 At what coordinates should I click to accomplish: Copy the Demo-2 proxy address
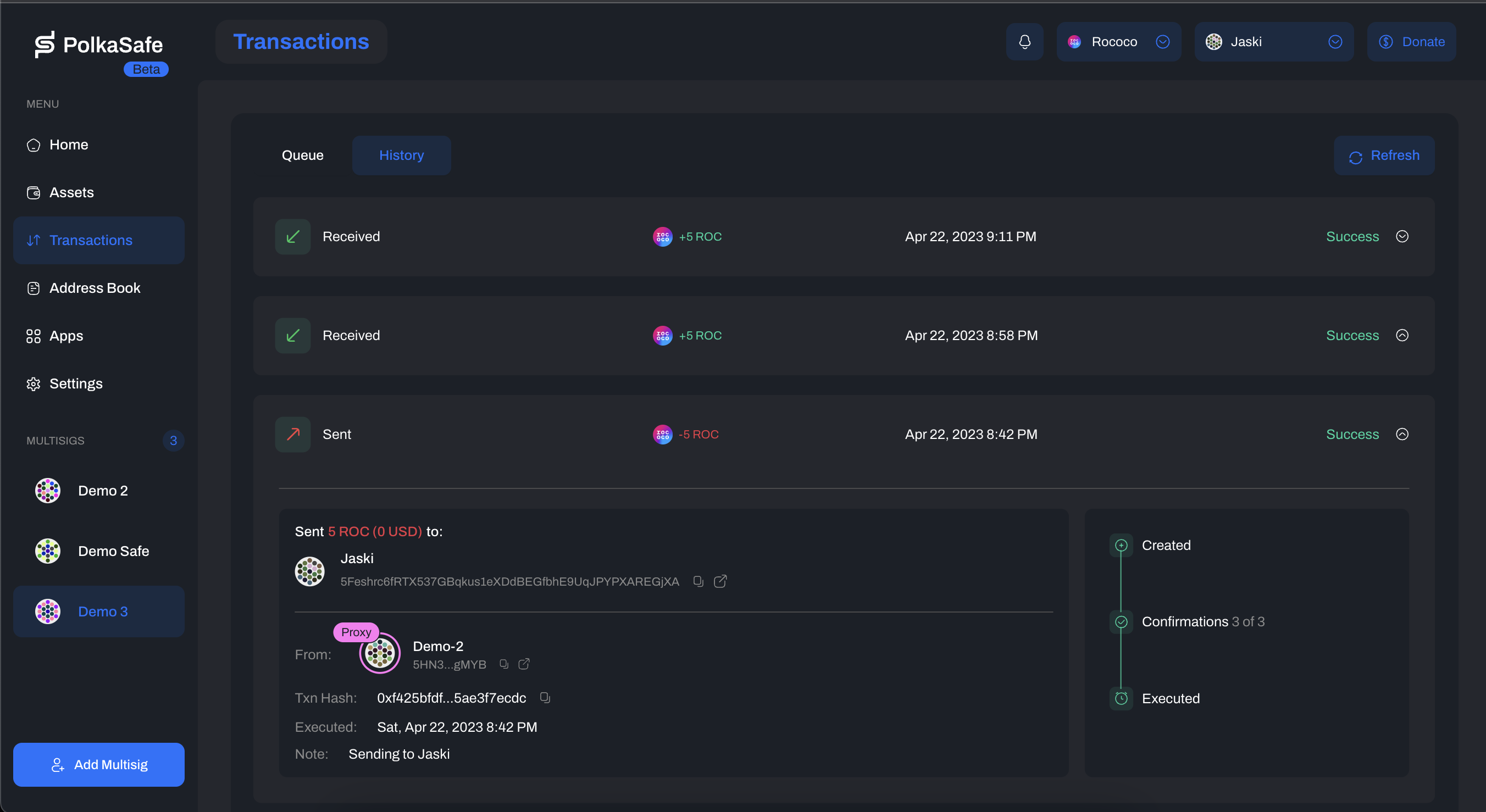(x=503, y=664)
